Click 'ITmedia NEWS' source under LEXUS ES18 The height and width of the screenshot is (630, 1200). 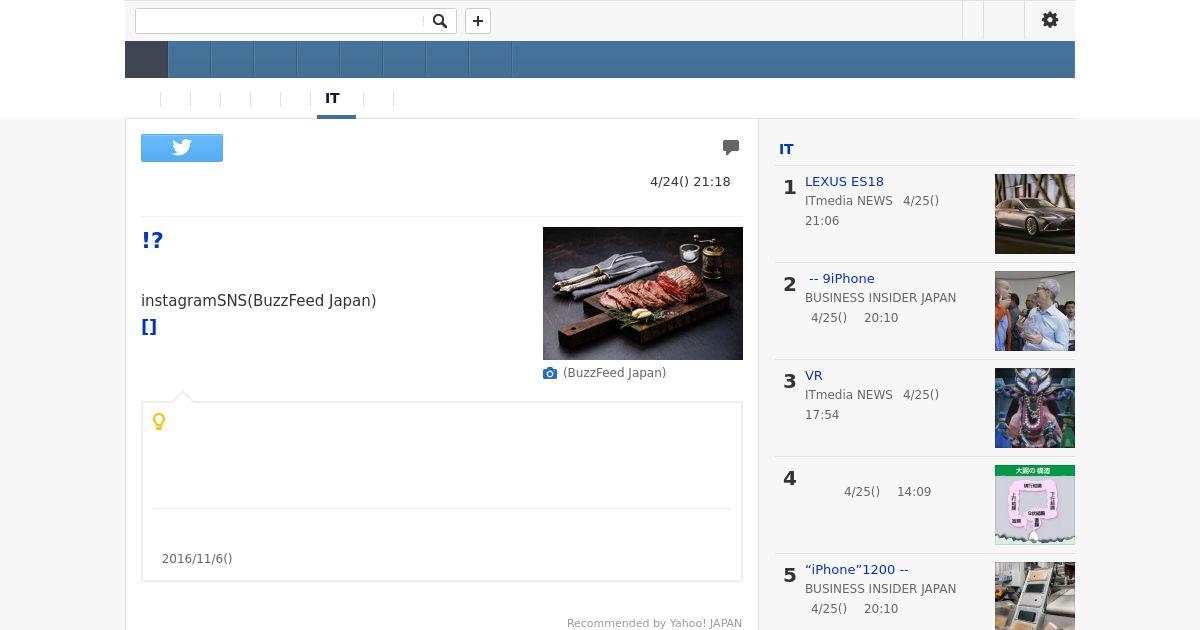click(849, 201)
